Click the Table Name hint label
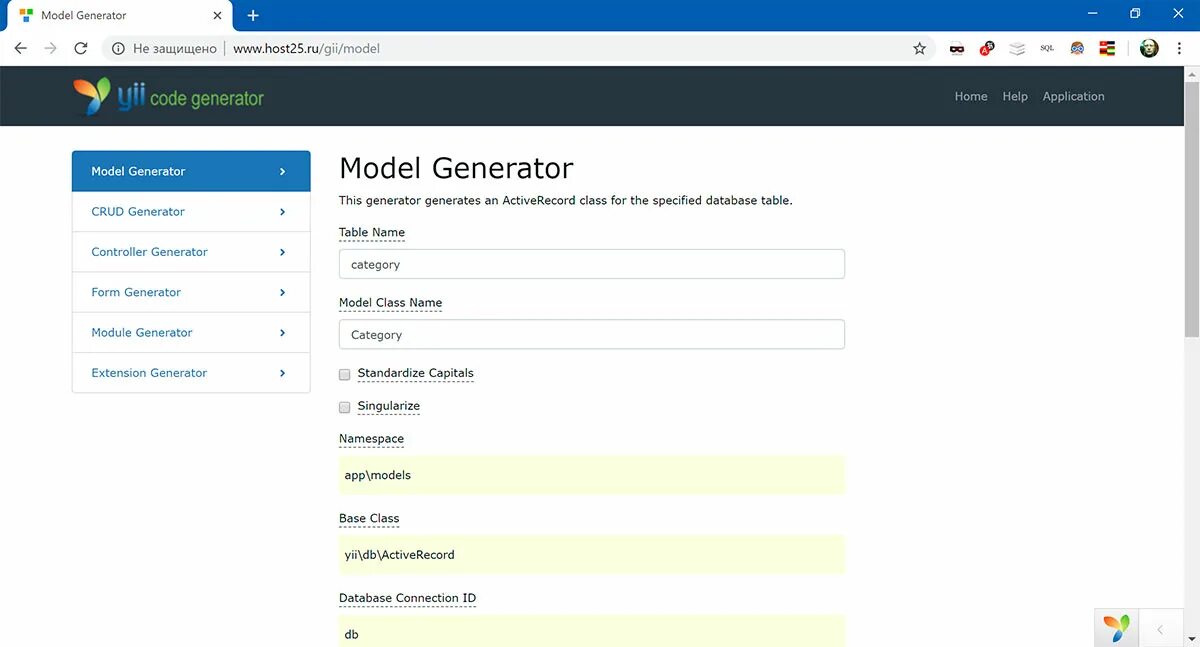1200x647 pixels. [372, 232]
